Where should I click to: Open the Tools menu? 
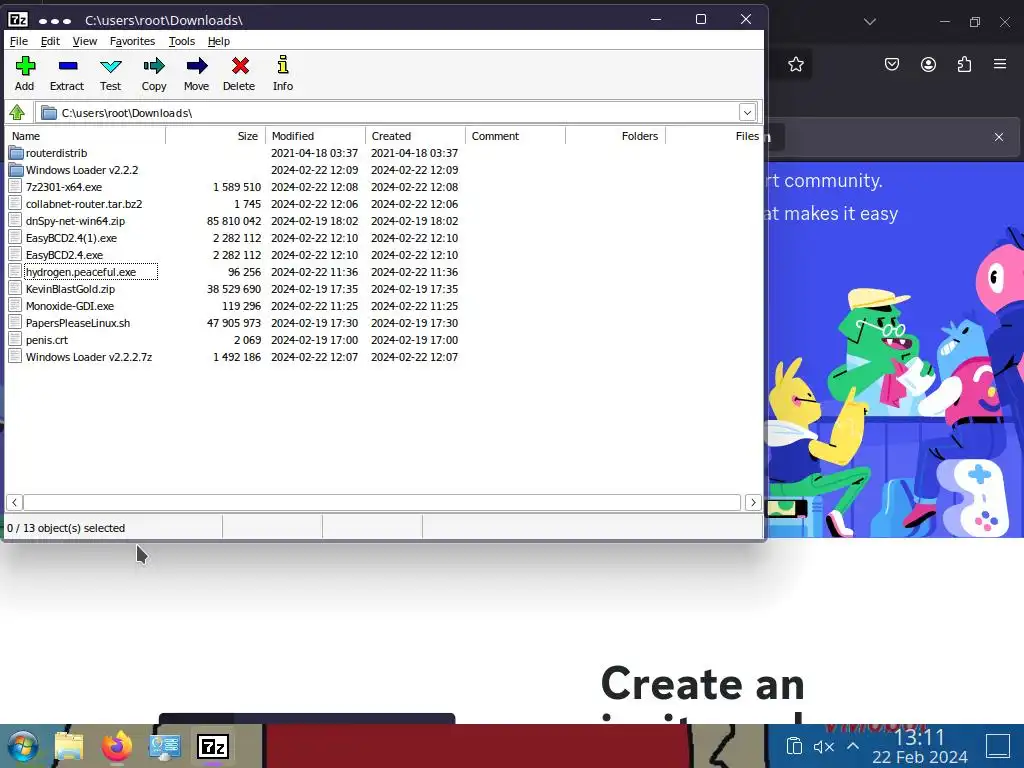182,41
